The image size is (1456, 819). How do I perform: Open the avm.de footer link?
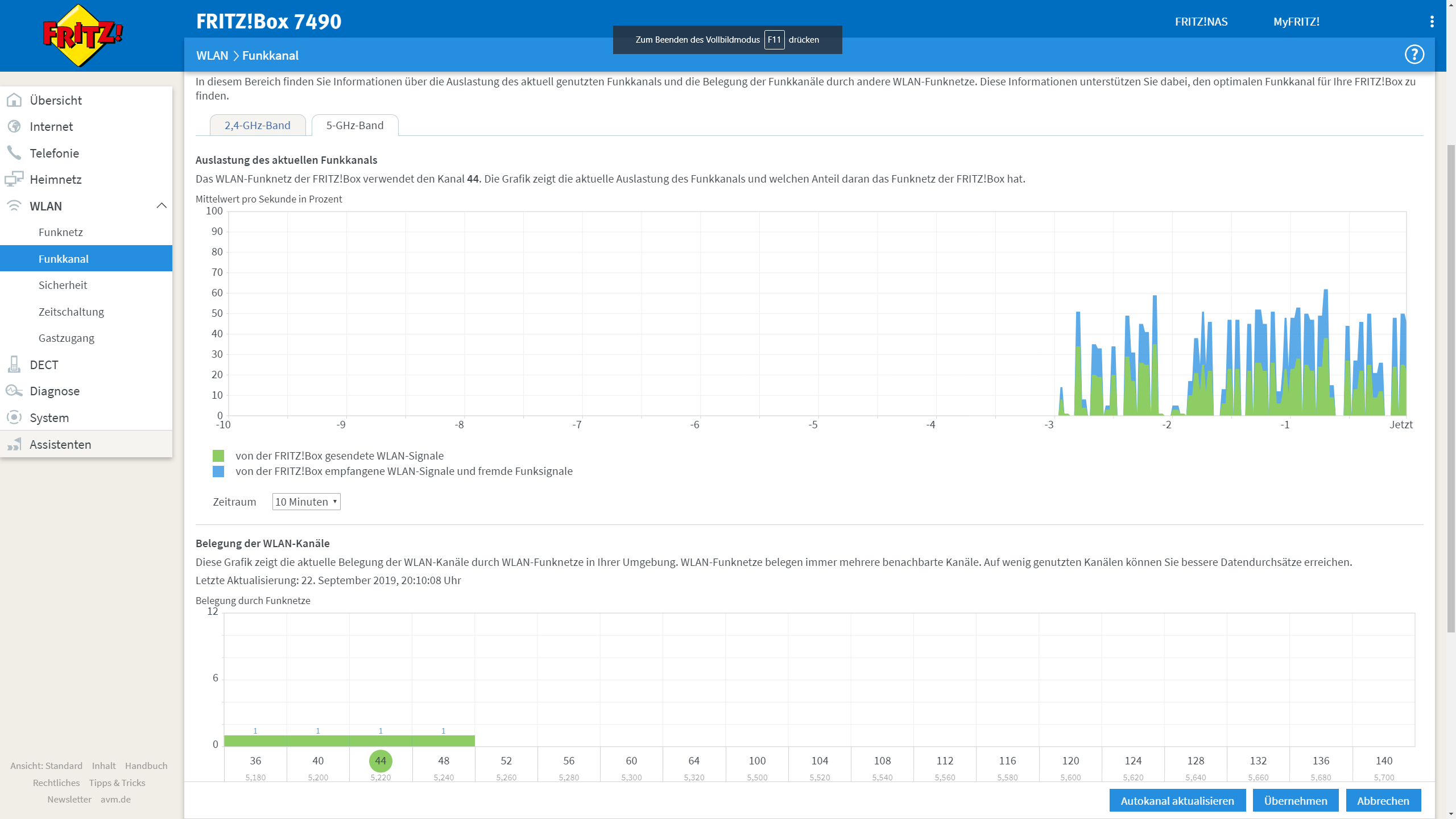tap(115, 799)
